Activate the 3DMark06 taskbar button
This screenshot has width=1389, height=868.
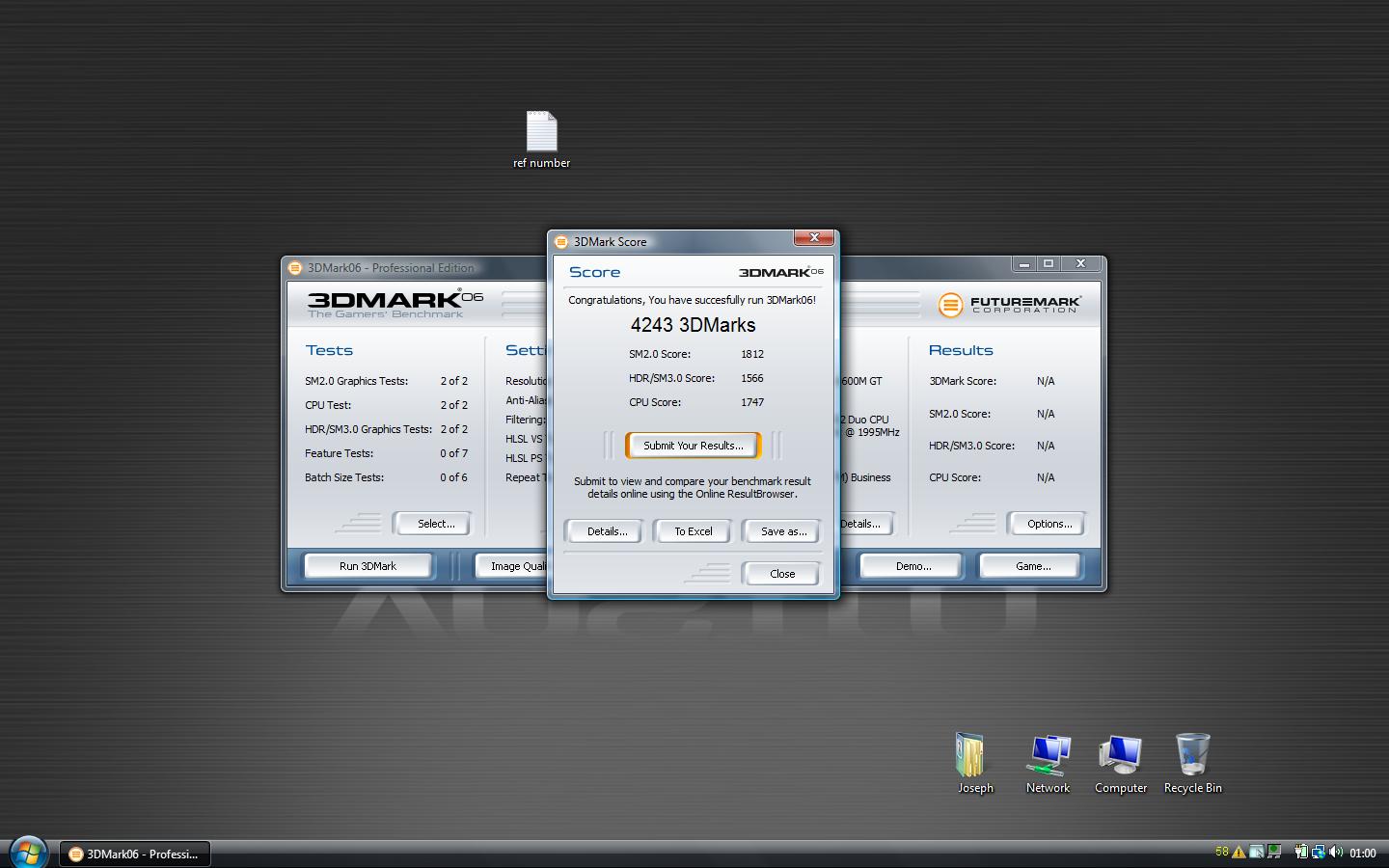(135, 854)
